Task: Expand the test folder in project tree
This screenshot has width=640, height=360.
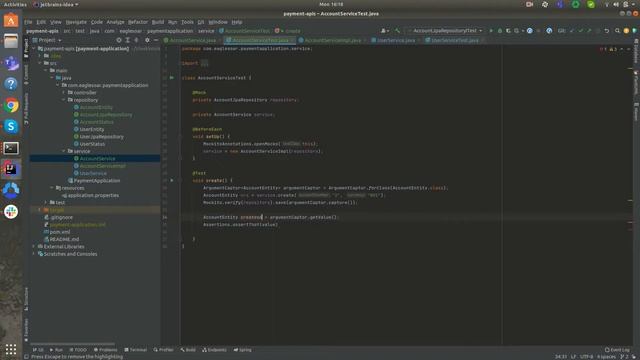Action: pos(46,202)
